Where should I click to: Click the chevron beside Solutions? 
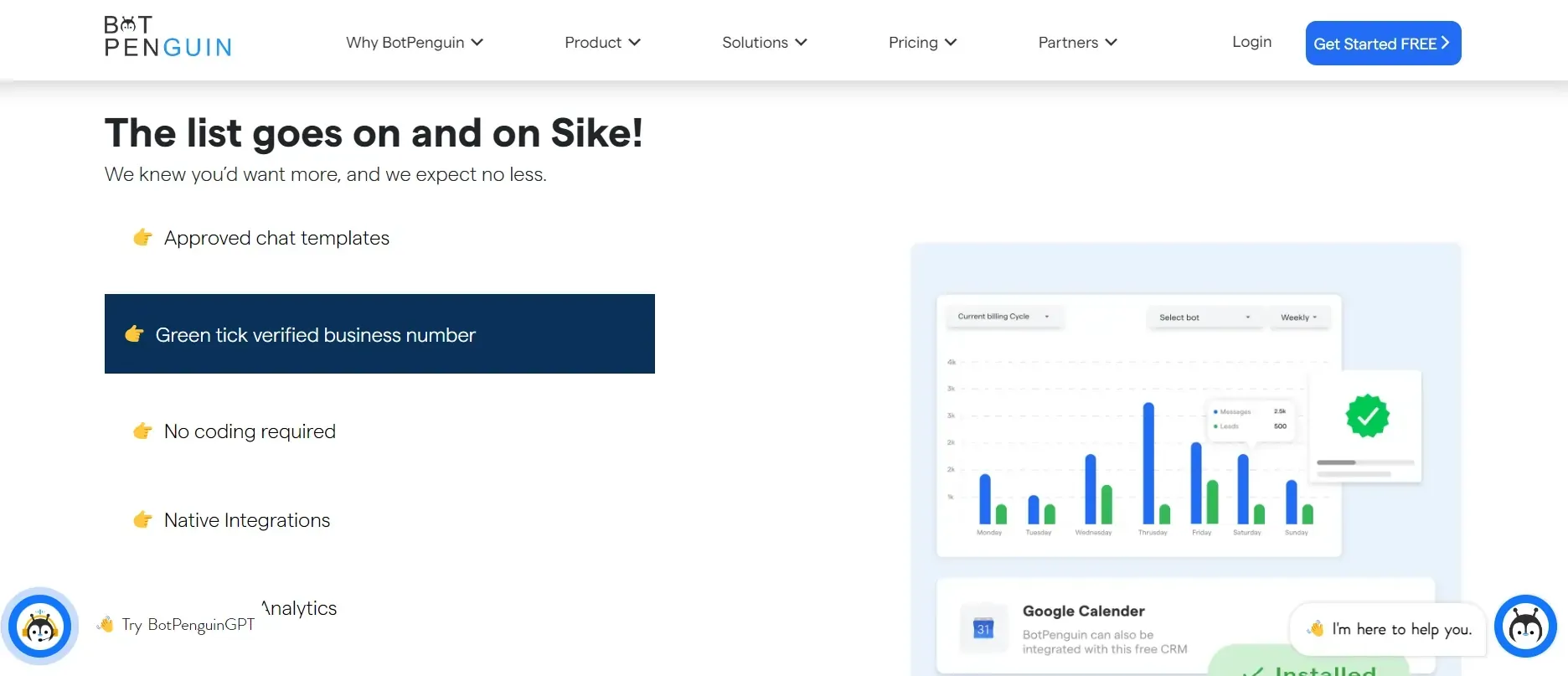pyautogui.click(x=801, y=43)
